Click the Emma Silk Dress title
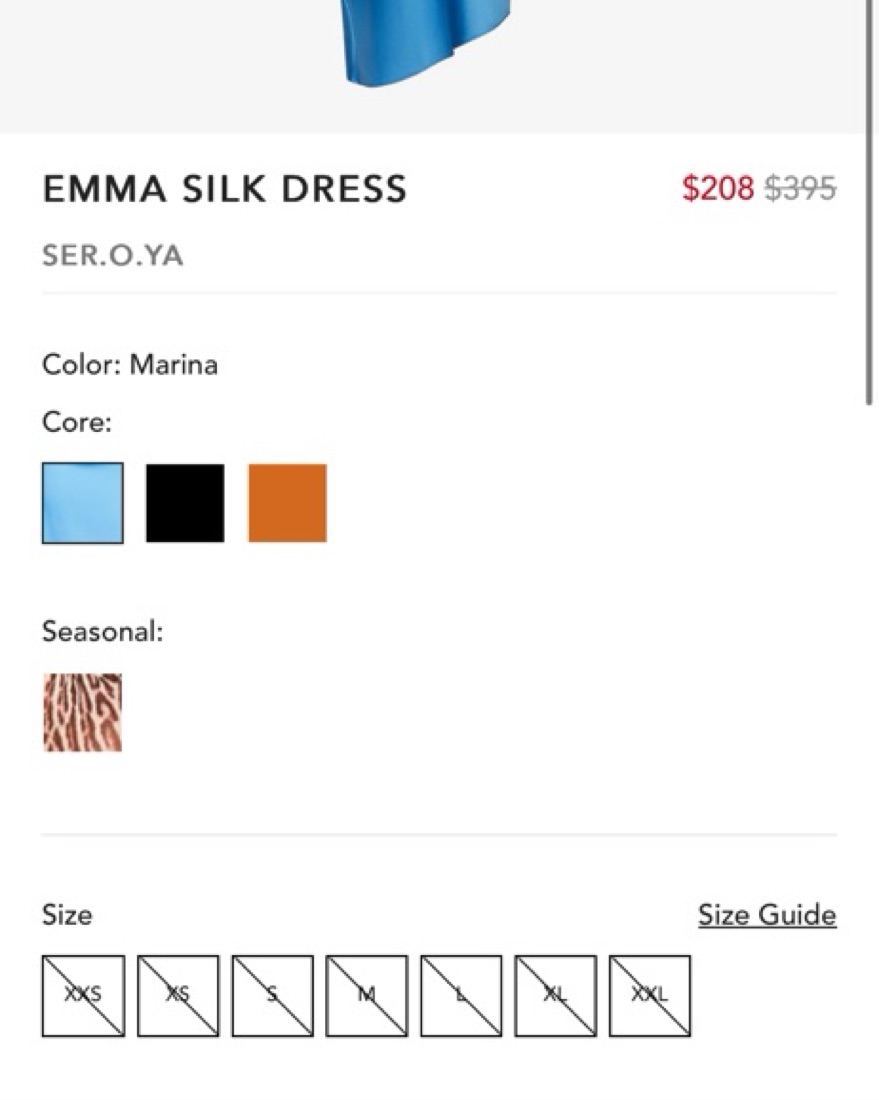 coord(225,189)
